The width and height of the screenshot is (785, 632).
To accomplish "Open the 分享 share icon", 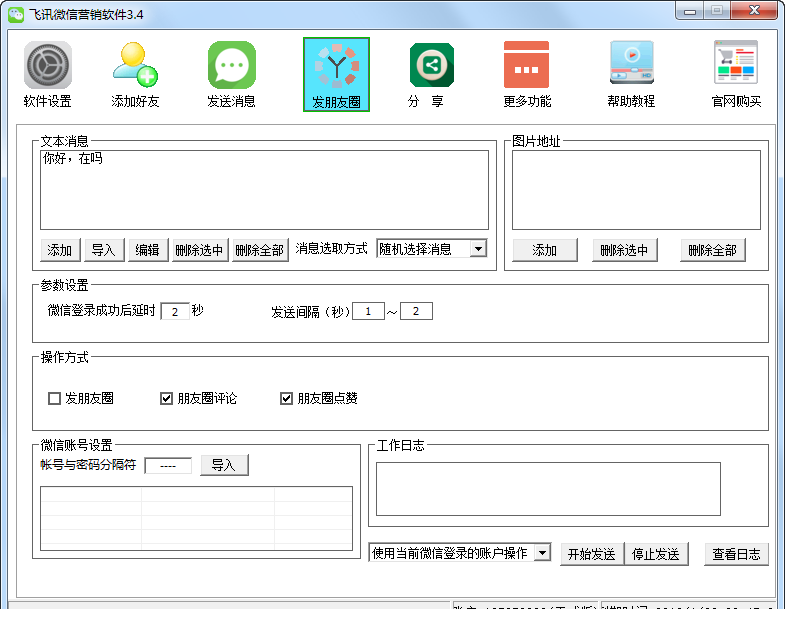I will coord(432,65).
